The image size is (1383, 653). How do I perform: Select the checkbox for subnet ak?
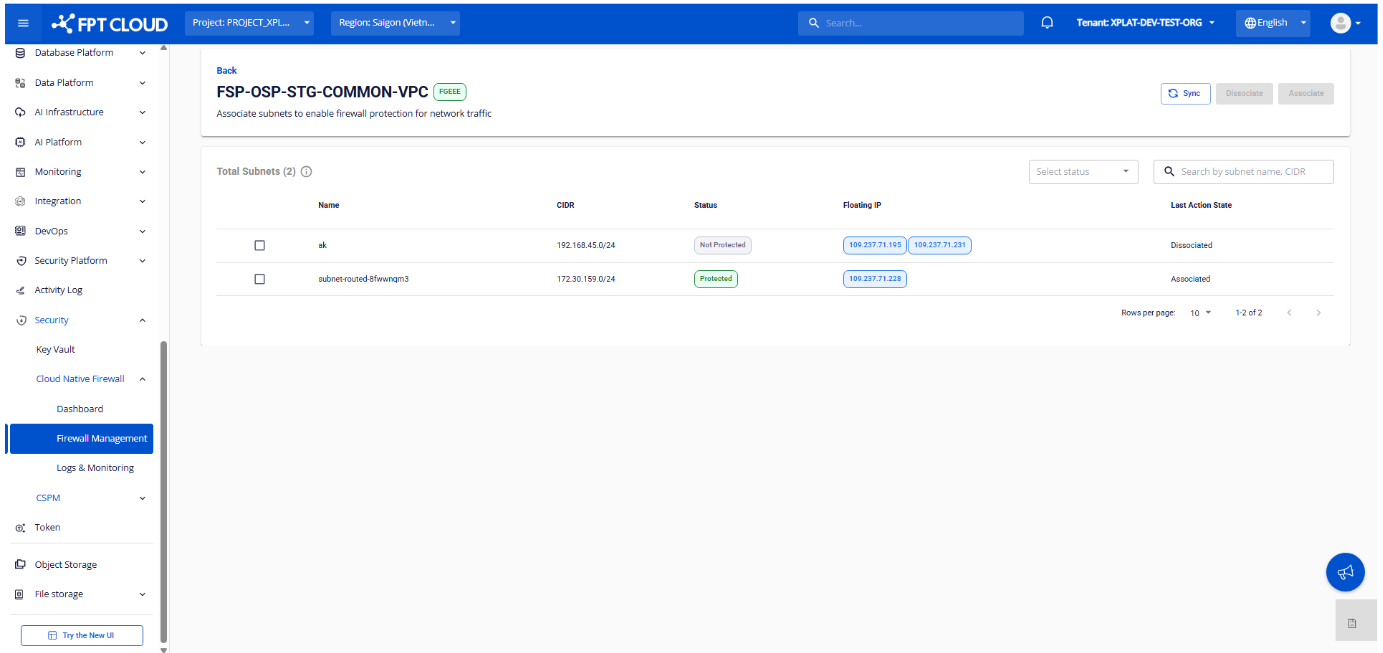point(260,245)
